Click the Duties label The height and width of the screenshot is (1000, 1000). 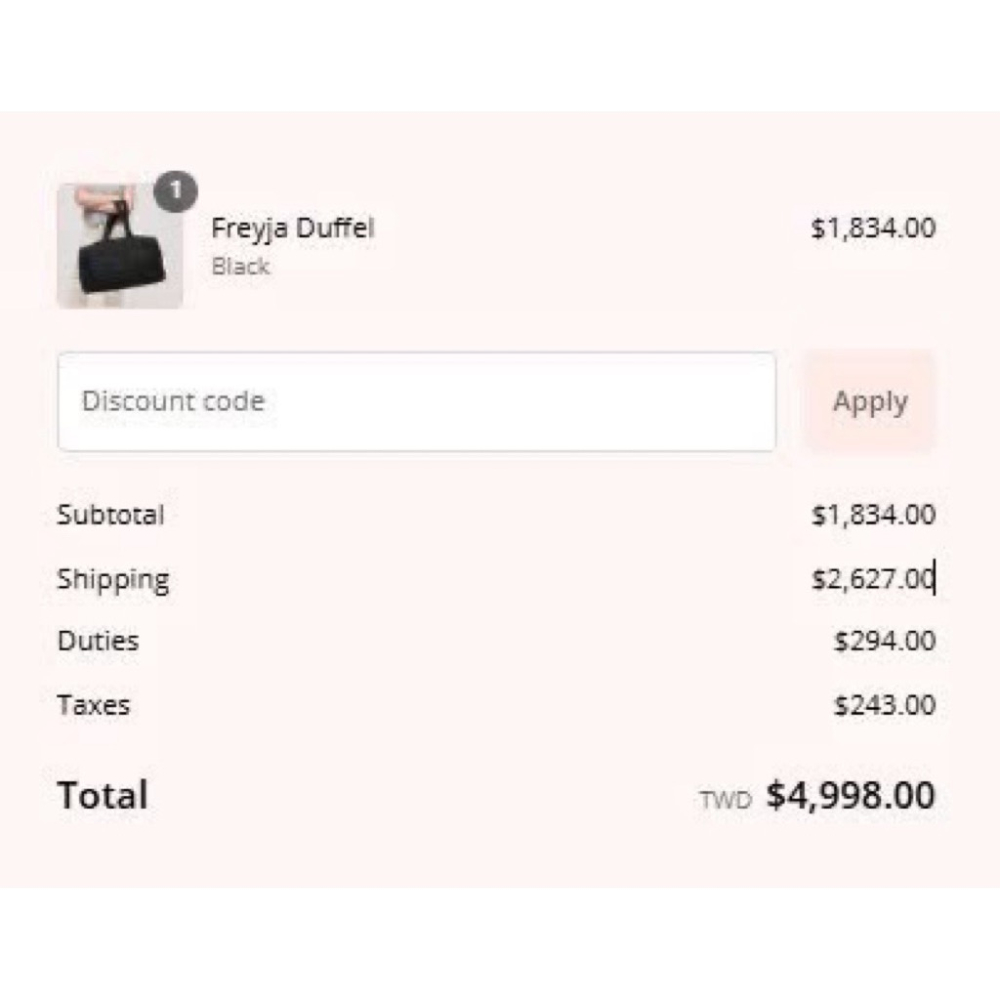click(98, 641)
